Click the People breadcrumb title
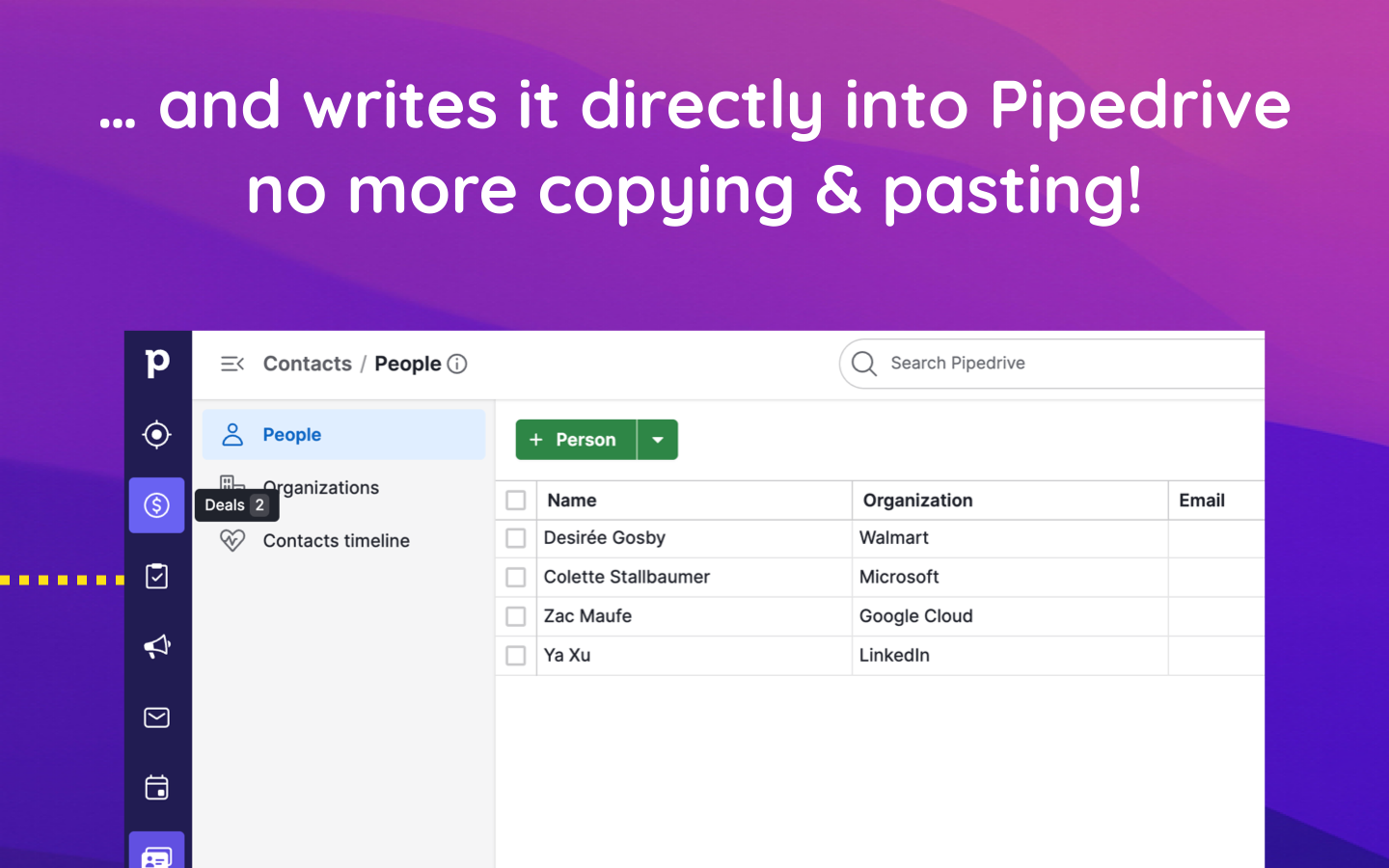This screenshot has width=1389, height=868. click(x=408, y=364)
